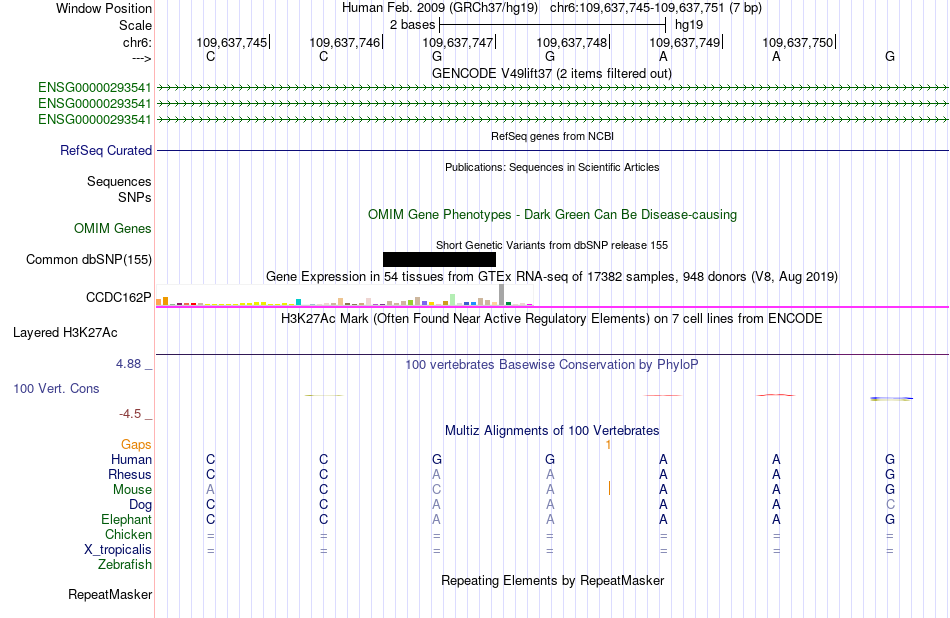Click the OMIM Genes label
The height and width of the screenshot is (618, 950).
pos(113,228)
